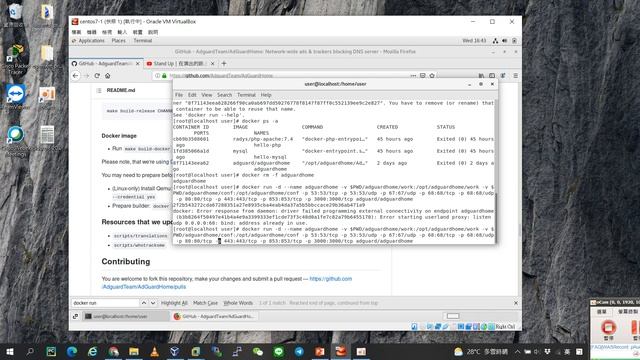Viewport: 640px width, 360px height.
Task: Open Firefox hamburger menu
Action: 516,76
